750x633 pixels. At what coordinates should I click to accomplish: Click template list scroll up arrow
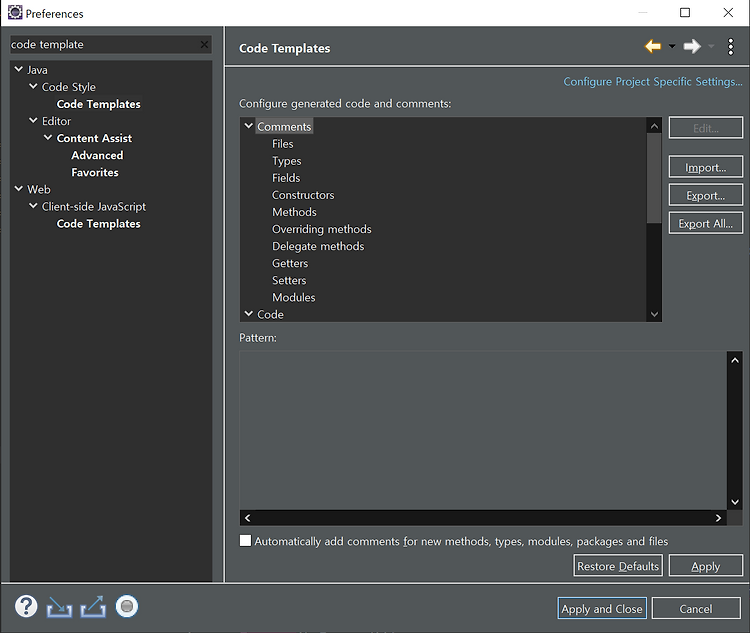[x=654, y=126]
